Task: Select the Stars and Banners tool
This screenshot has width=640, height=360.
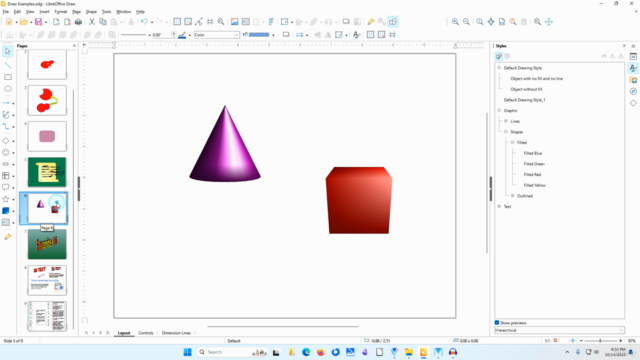Action: coord(6,199)
